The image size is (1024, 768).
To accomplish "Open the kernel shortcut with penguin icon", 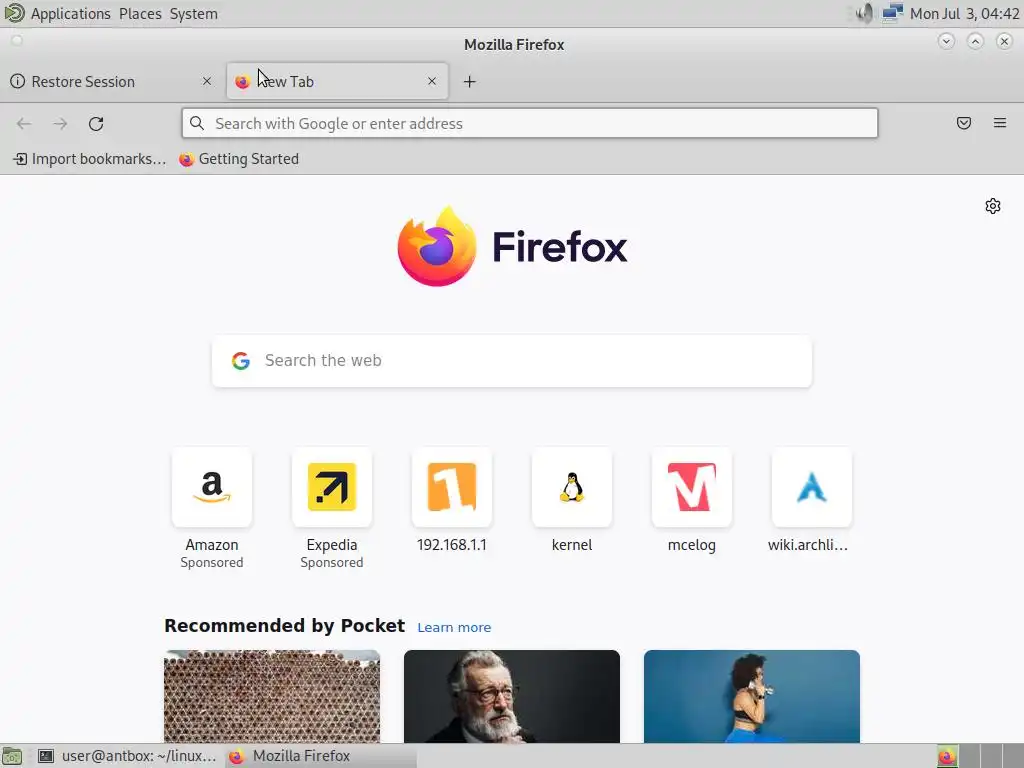I will click(x=572, y=487).
